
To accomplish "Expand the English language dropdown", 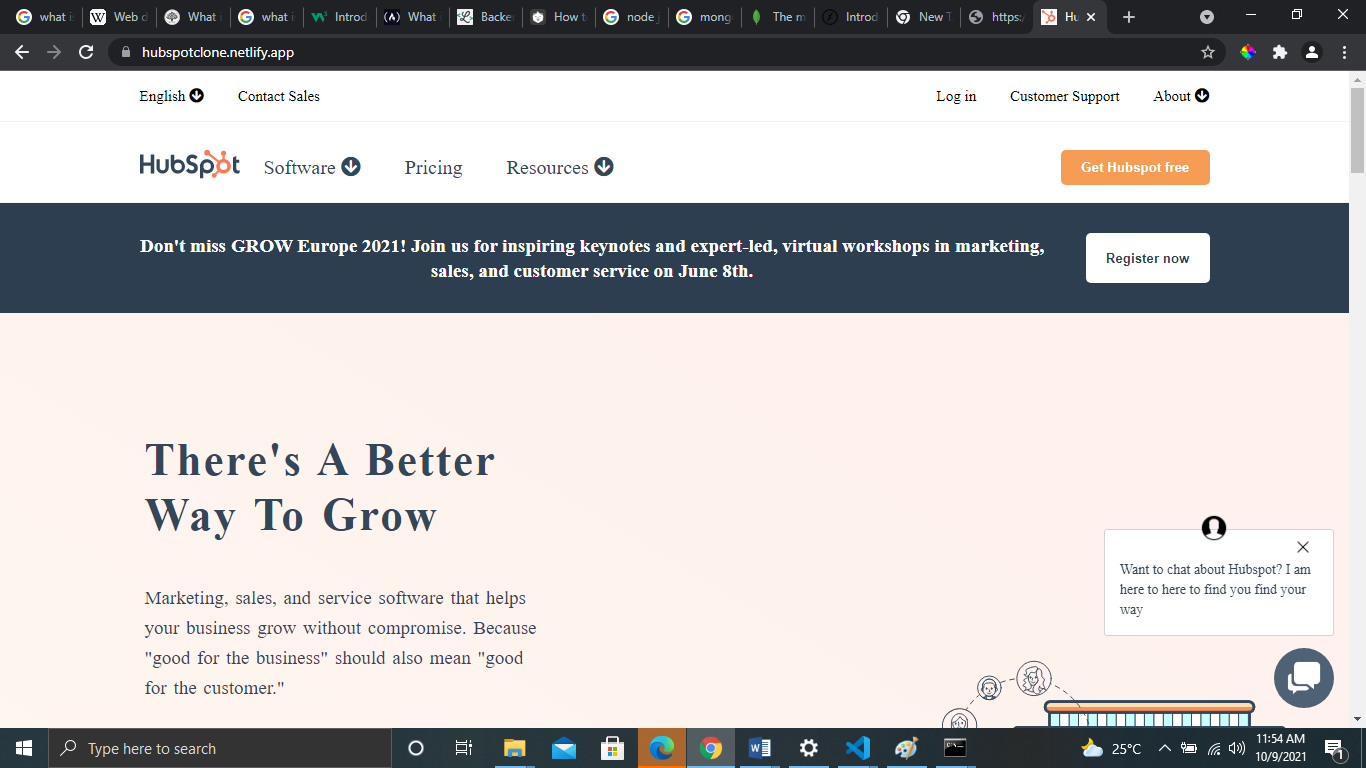I will pyautogui.click(x=171, y=96).
